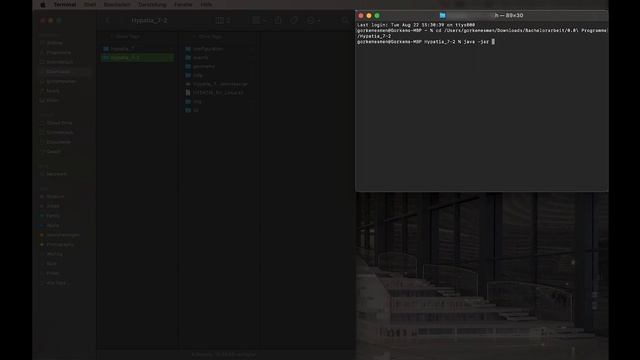640x360 pixels.
Task: Click the Finder search icon
Action: click(345, 20)
